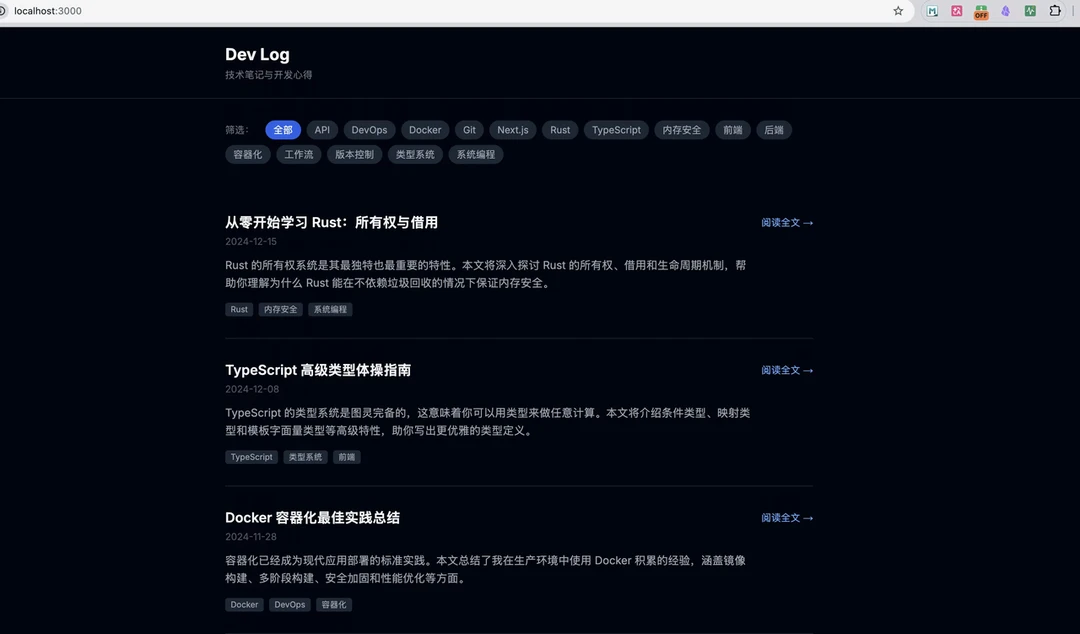Select the 版本控制 filter chip
Viewport: 1080px width, 634px height.
[355, 154]
